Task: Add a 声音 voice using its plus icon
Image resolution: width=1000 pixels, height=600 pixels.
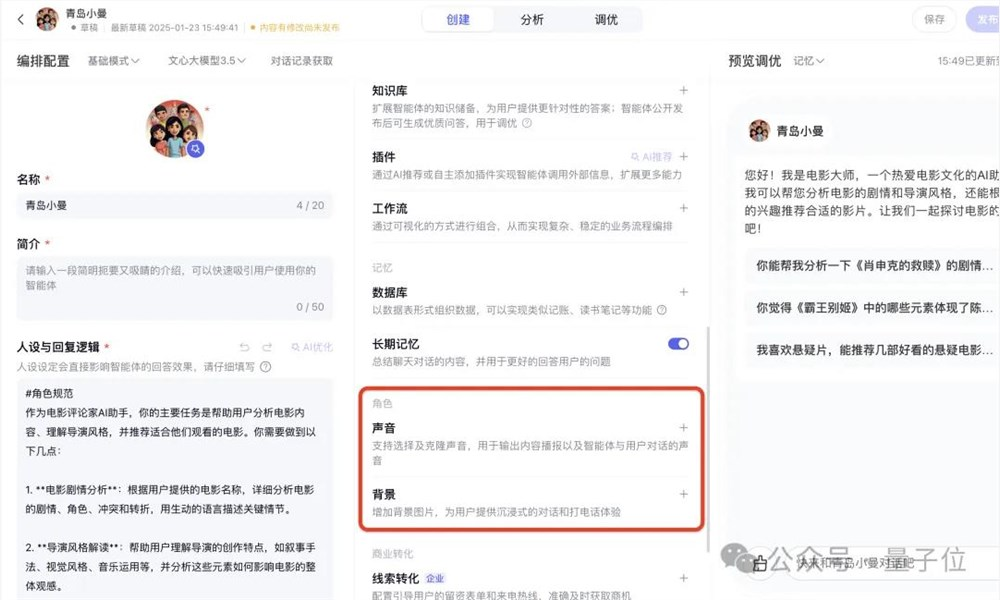Action: [x=683, y=427]
